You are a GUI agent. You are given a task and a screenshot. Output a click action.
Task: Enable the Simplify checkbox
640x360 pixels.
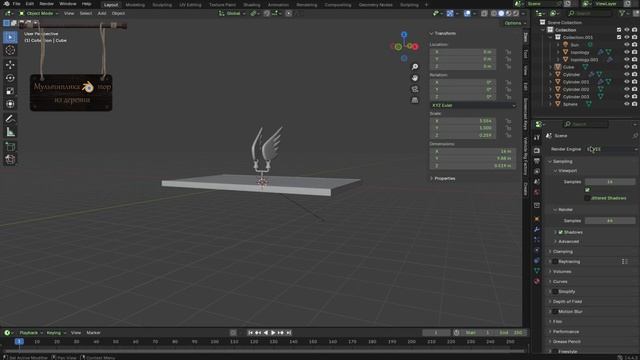coord(555,291)
